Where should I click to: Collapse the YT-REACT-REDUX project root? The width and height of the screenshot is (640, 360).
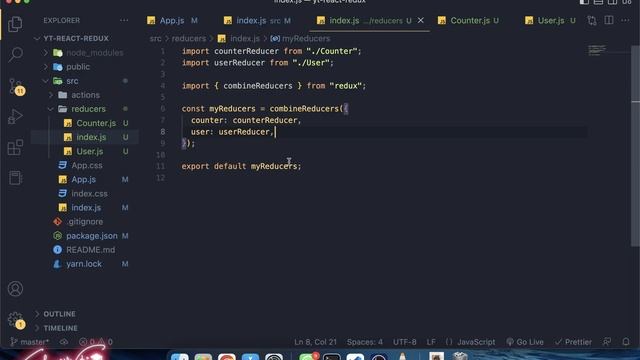click(x=76, y=38)
